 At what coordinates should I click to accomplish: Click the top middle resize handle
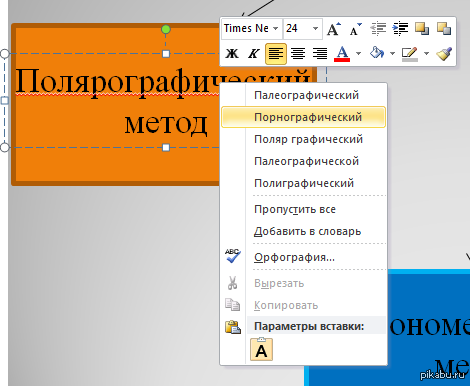click(x=166, y=54)
